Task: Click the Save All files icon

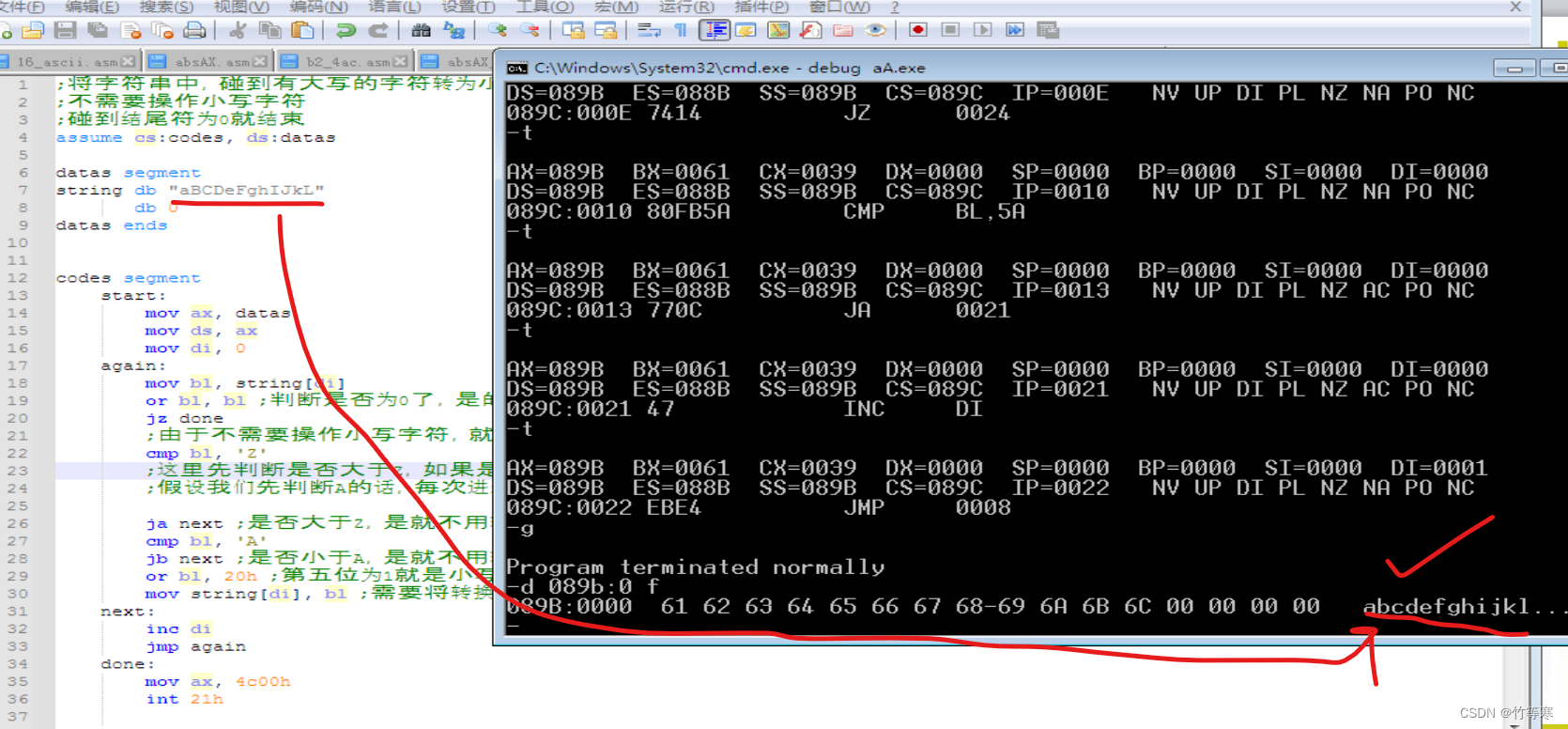Action: 97,31
